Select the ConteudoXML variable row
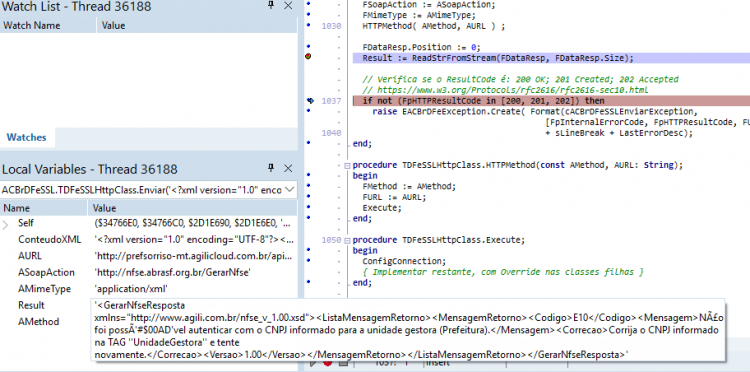750x372 pixels. [x=148, y=240]
